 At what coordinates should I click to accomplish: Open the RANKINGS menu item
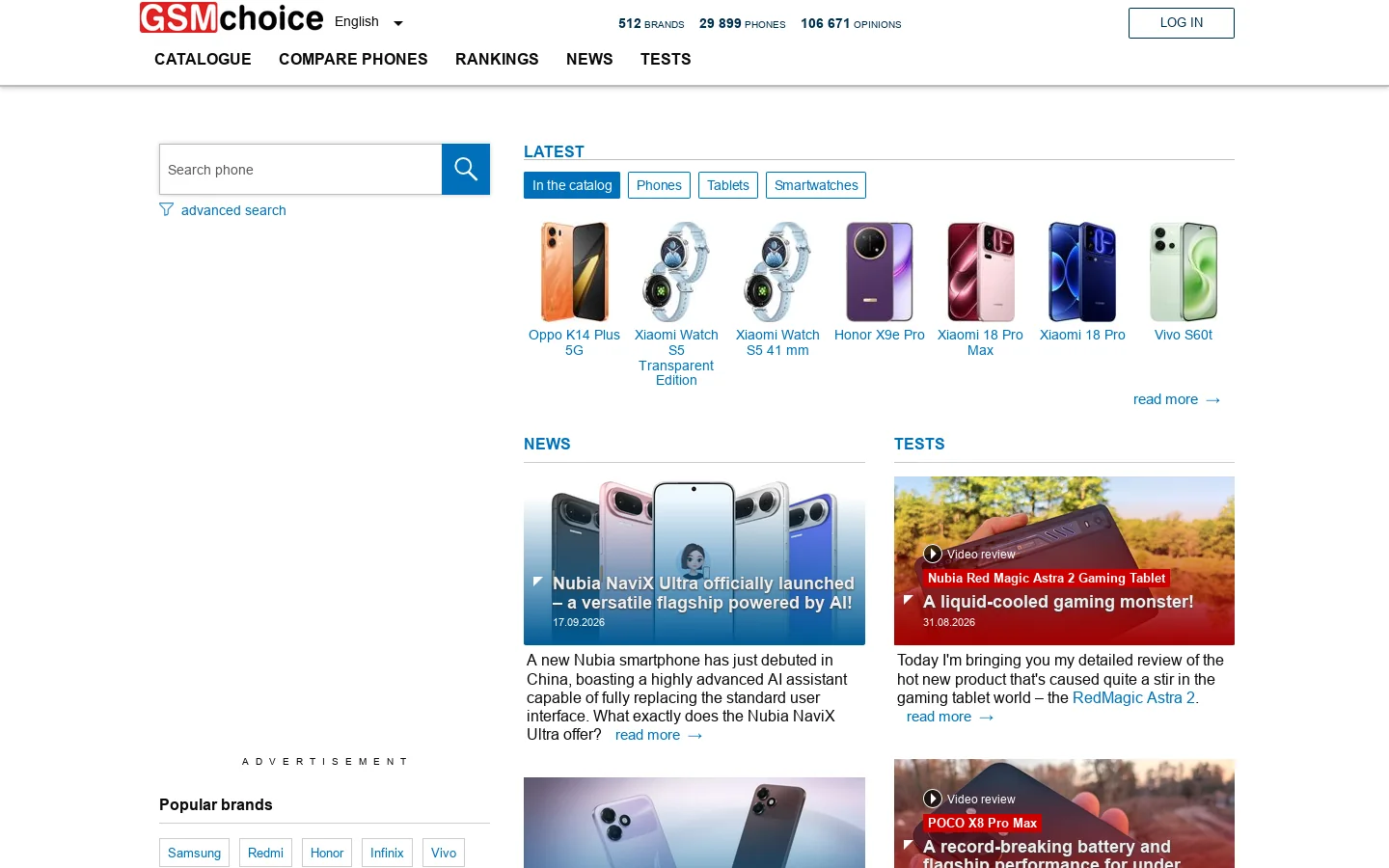(x=497, y=59)
